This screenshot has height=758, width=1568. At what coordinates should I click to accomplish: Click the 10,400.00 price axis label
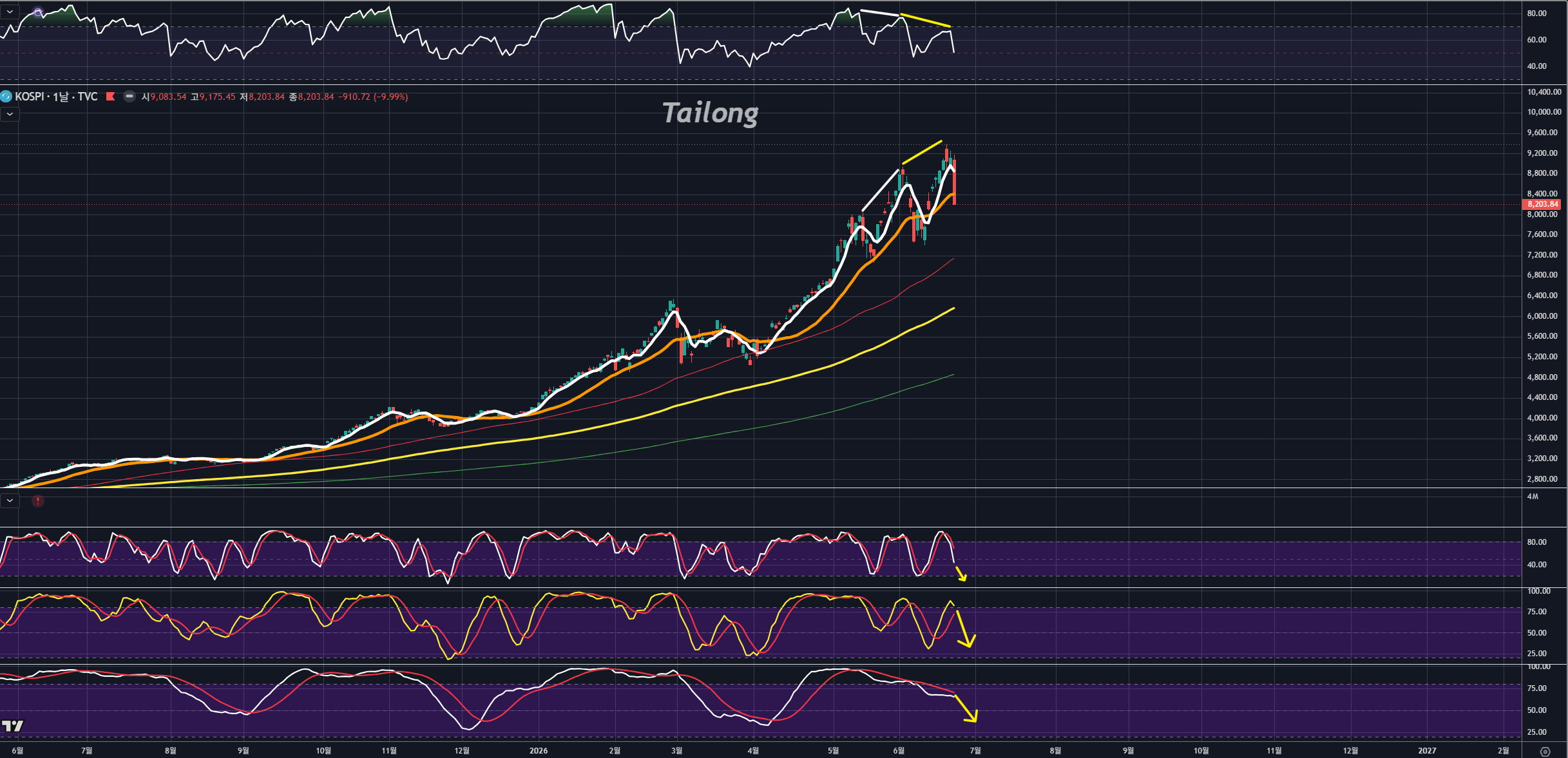coord(1544,91)
